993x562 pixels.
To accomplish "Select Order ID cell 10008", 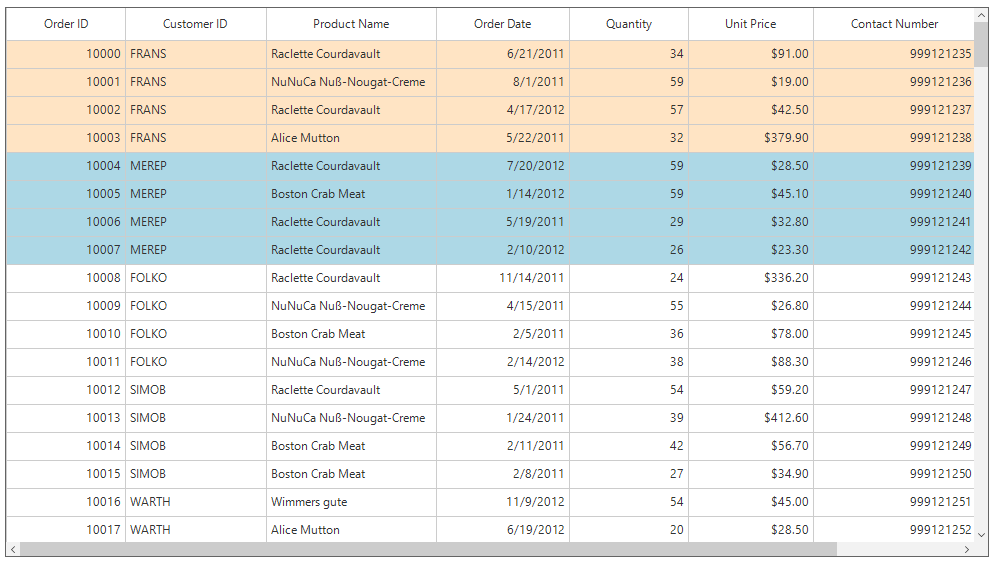I will pyautogui.click(x=66, y=278).
